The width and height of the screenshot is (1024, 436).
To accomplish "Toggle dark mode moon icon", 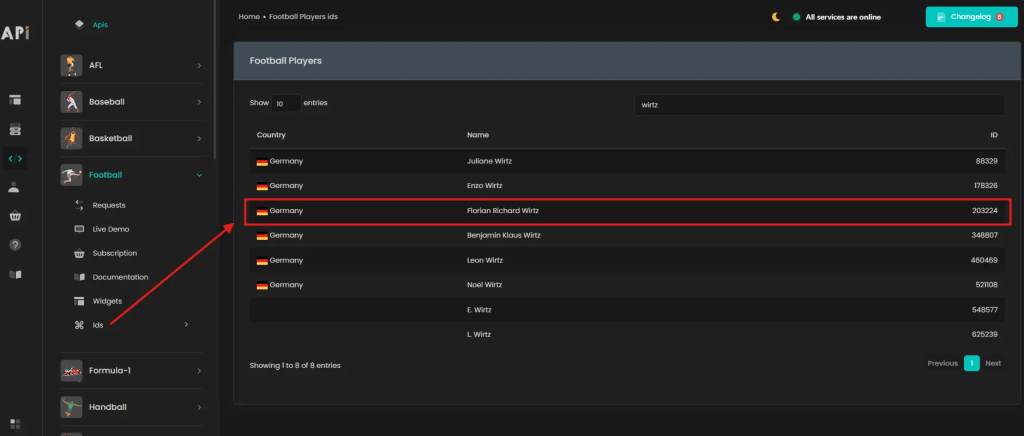I will tap(775, 17).
